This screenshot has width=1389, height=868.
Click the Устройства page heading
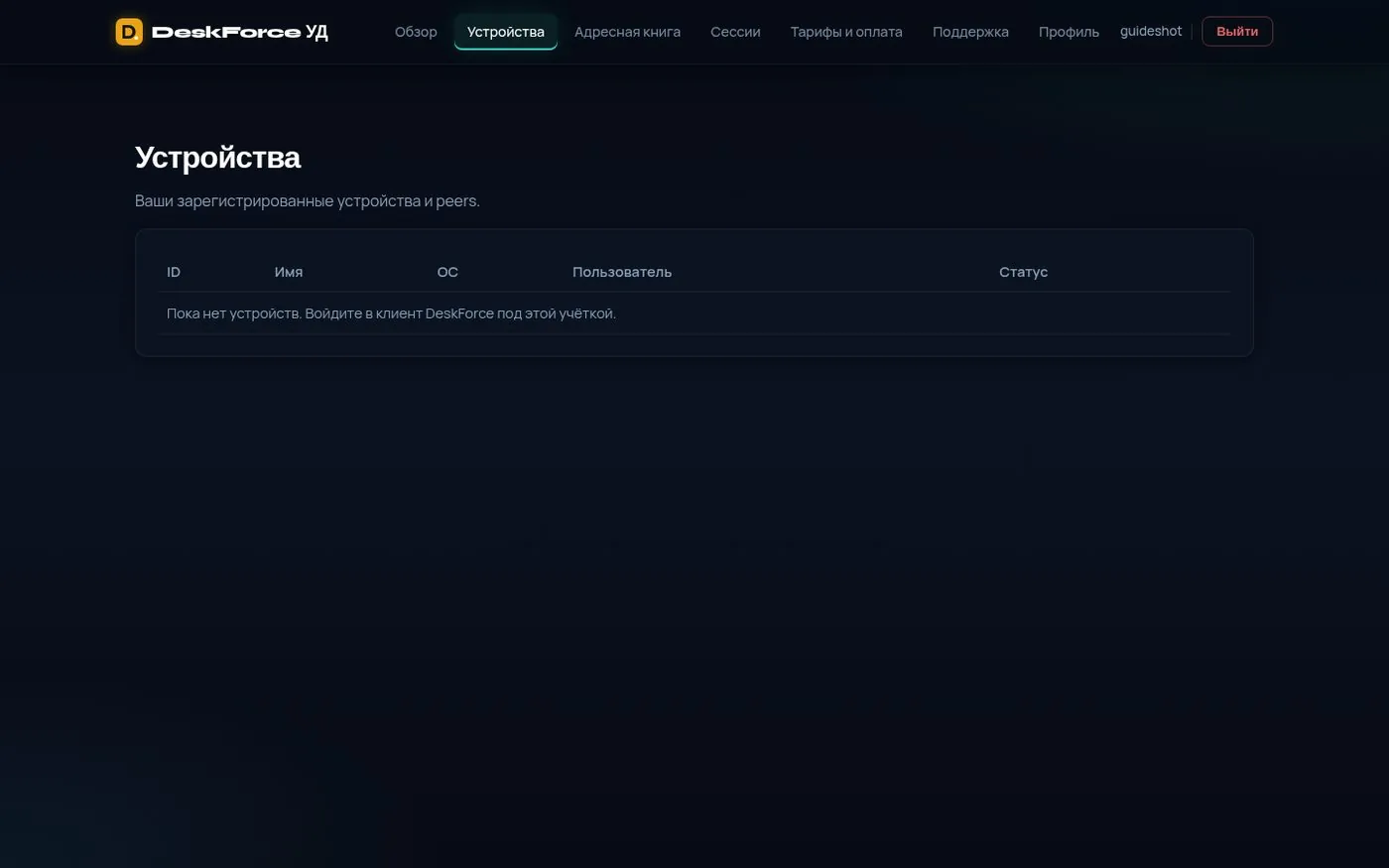pyautogui.click(x=217, y=157)
